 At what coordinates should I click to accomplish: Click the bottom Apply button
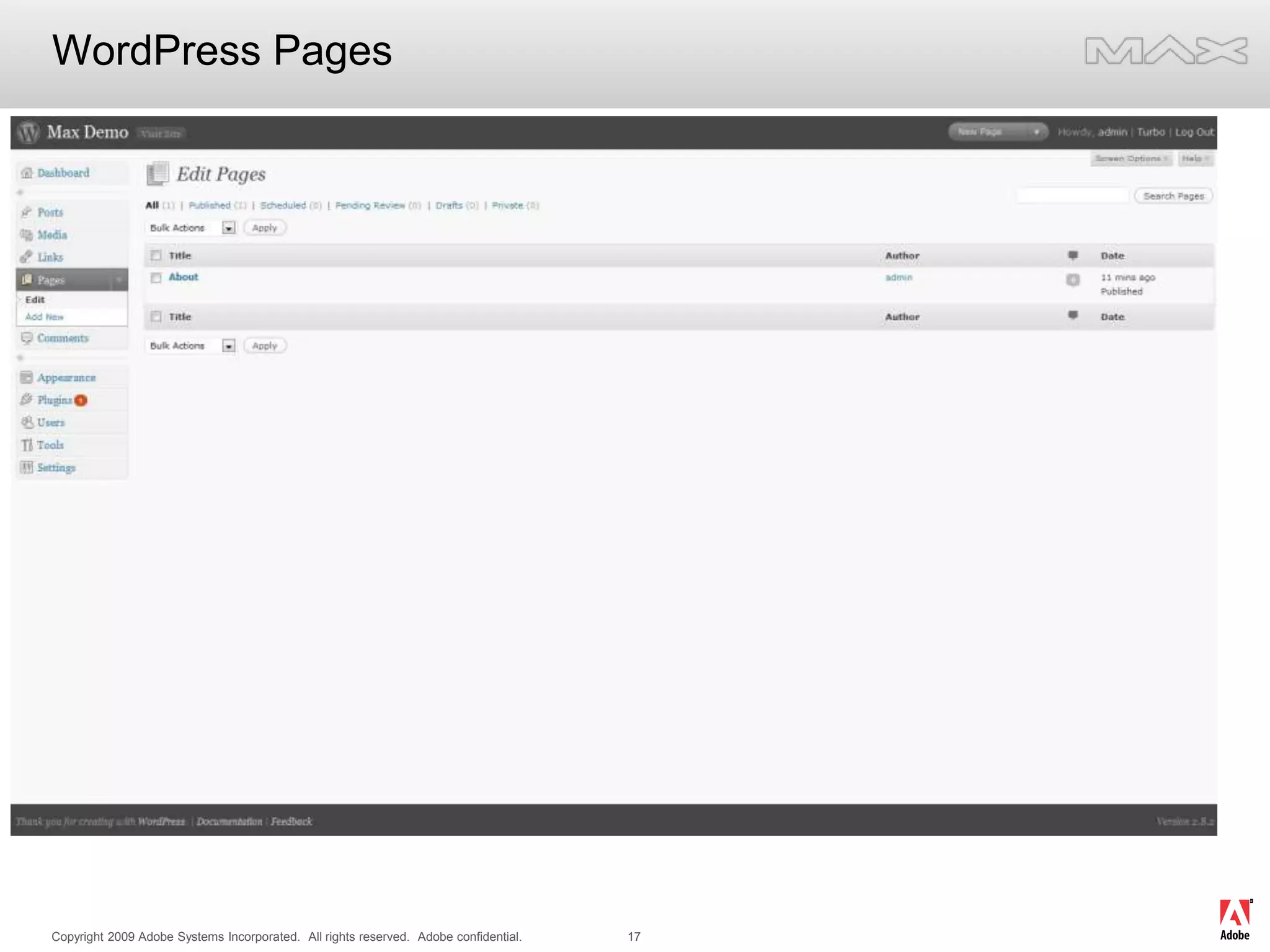265,346
